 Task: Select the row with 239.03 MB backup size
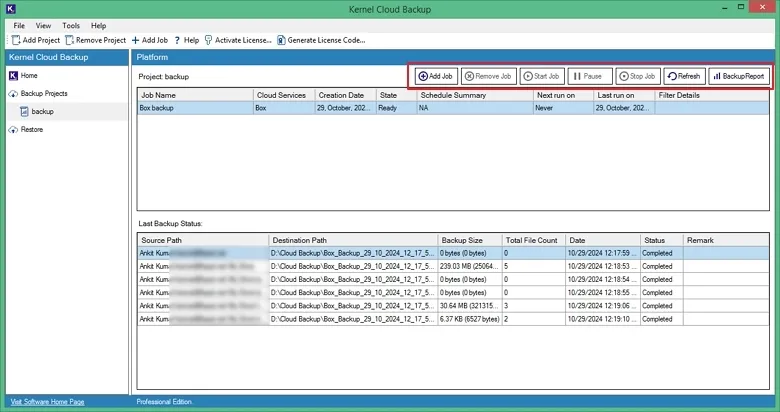(453, 266)
